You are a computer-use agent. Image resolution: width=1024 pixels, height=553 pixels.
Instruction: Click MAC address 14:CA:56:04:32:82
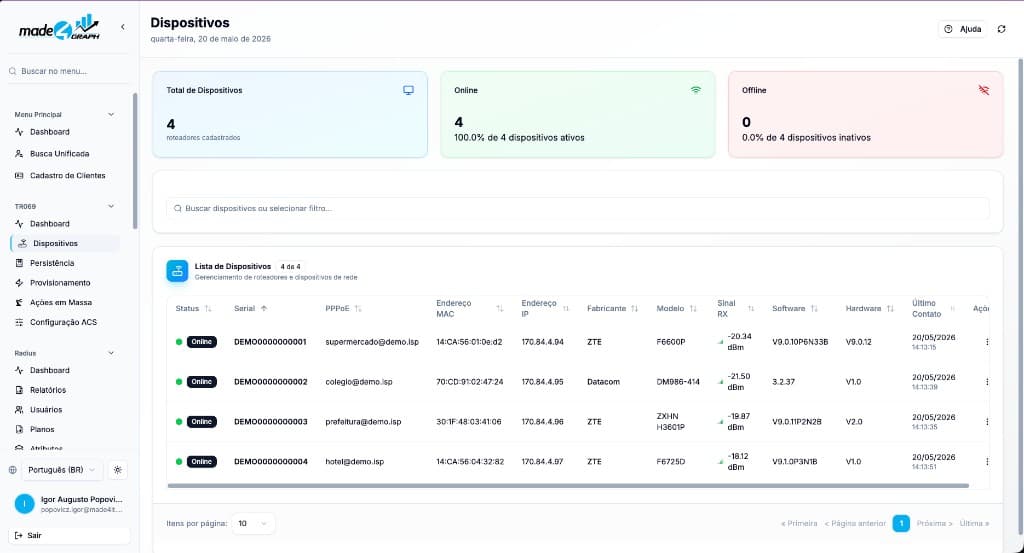470,462
